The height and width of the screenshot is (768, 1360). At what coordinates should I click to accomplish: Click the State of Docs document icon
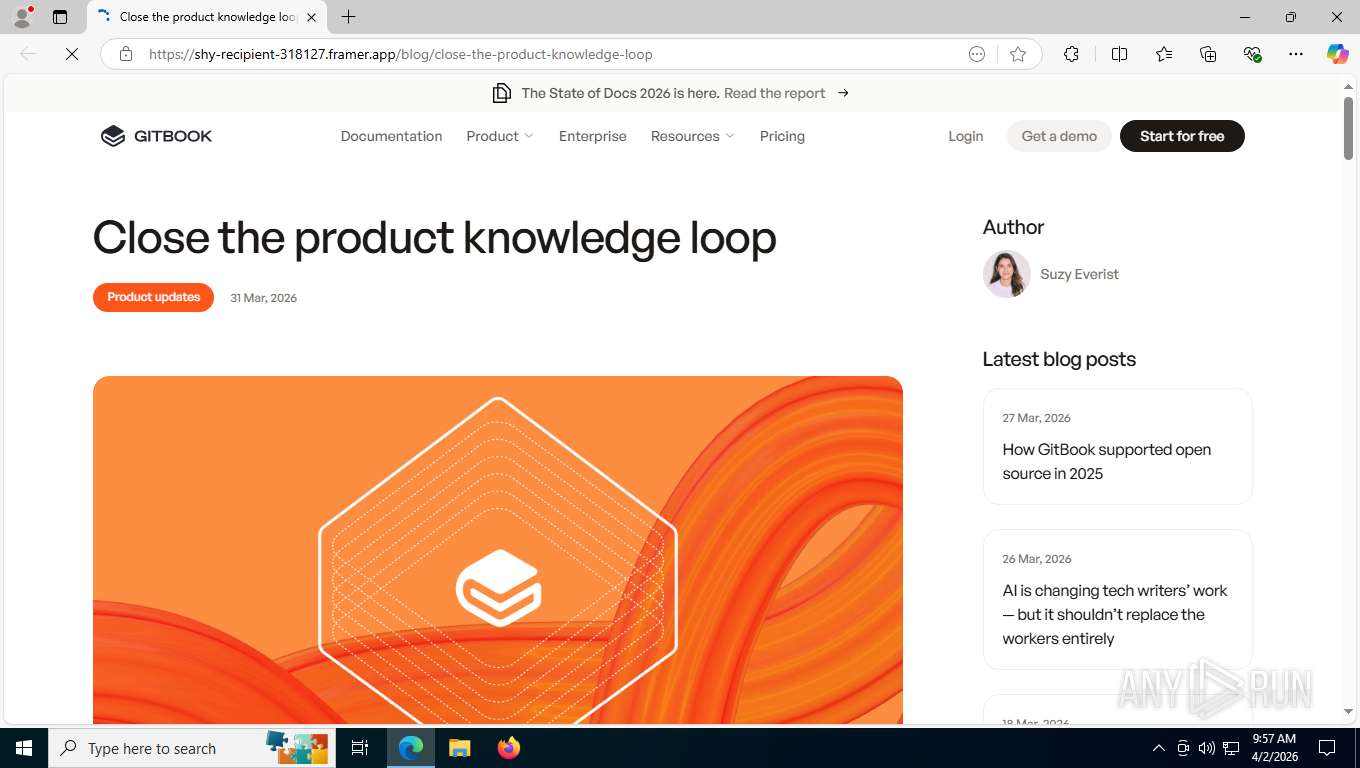pyautogui.click(x=502, y=93)
